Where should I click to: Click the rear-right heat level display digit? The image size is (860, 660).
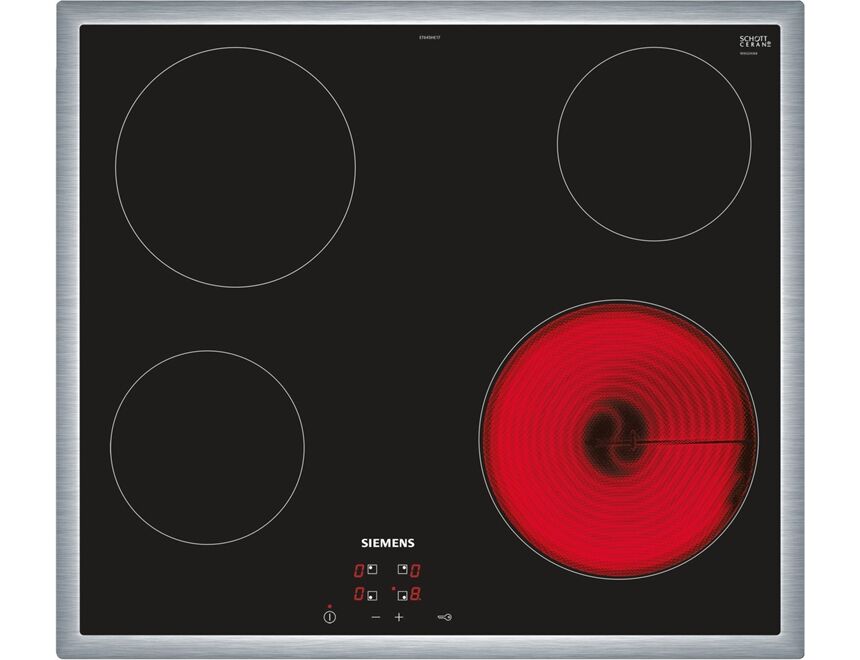[x=415, y=570]
